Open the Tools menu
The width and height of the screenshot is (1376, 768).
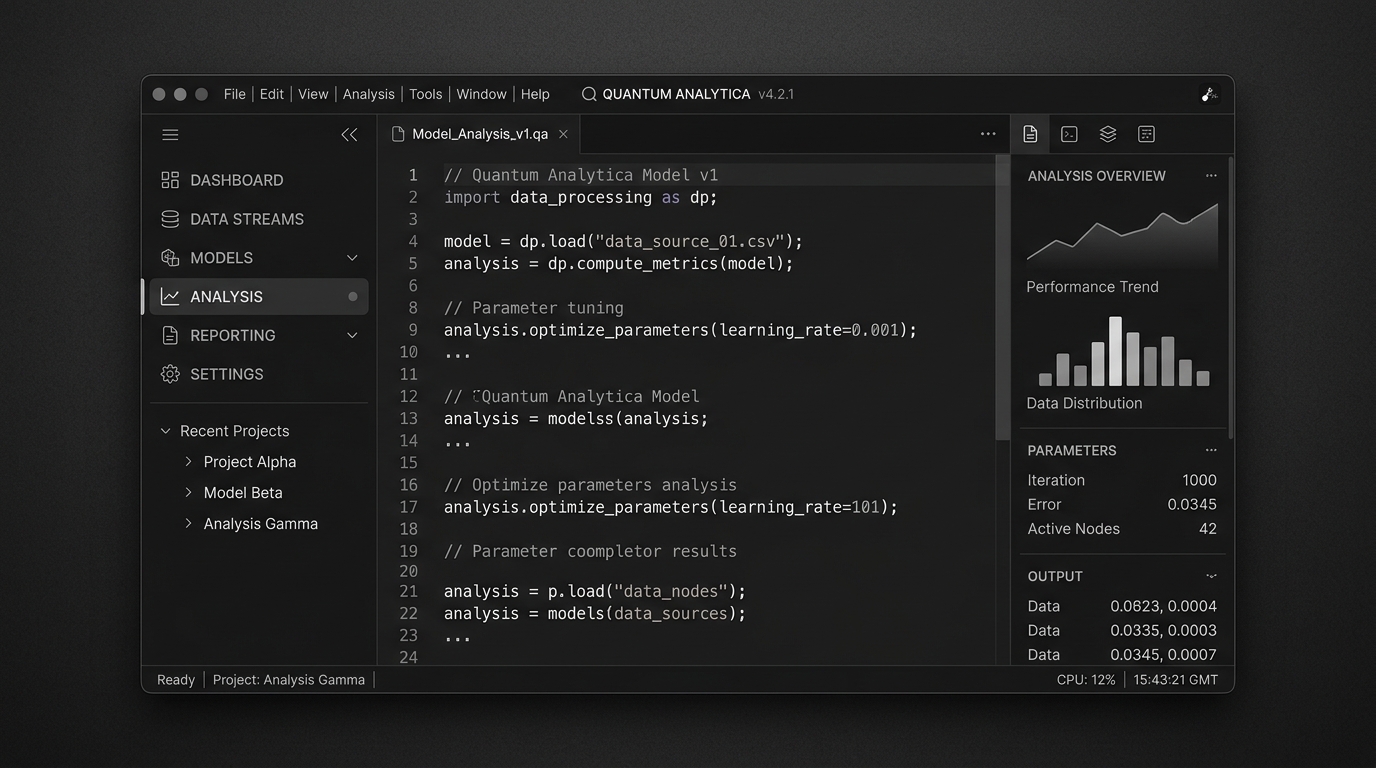(x=426, y=94)
